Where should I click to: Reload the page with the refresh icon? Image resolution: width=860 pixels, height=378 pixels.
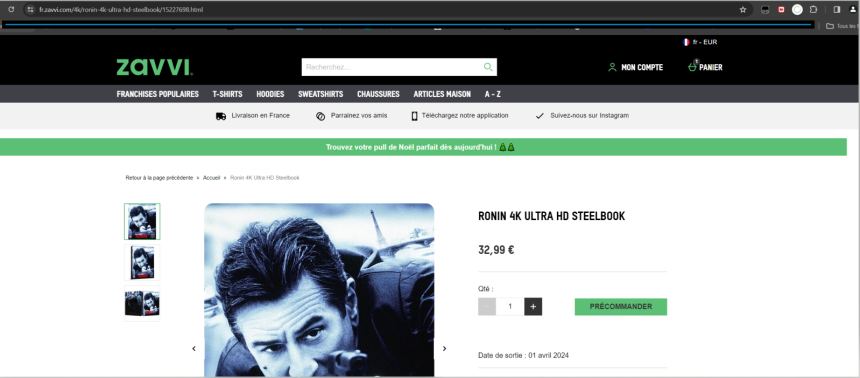click(11, 9)
